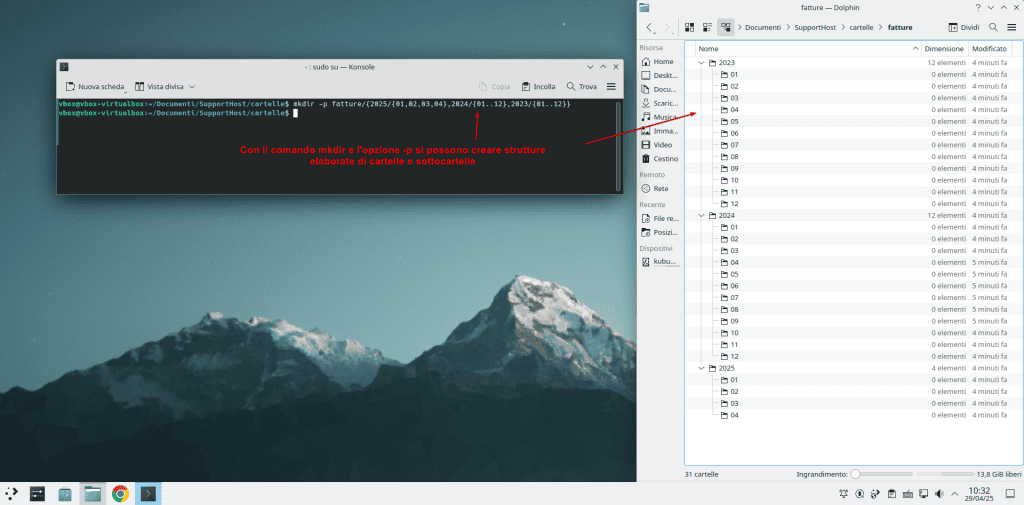Open Cestino (trash) in Dolphin sidebar

659,159
